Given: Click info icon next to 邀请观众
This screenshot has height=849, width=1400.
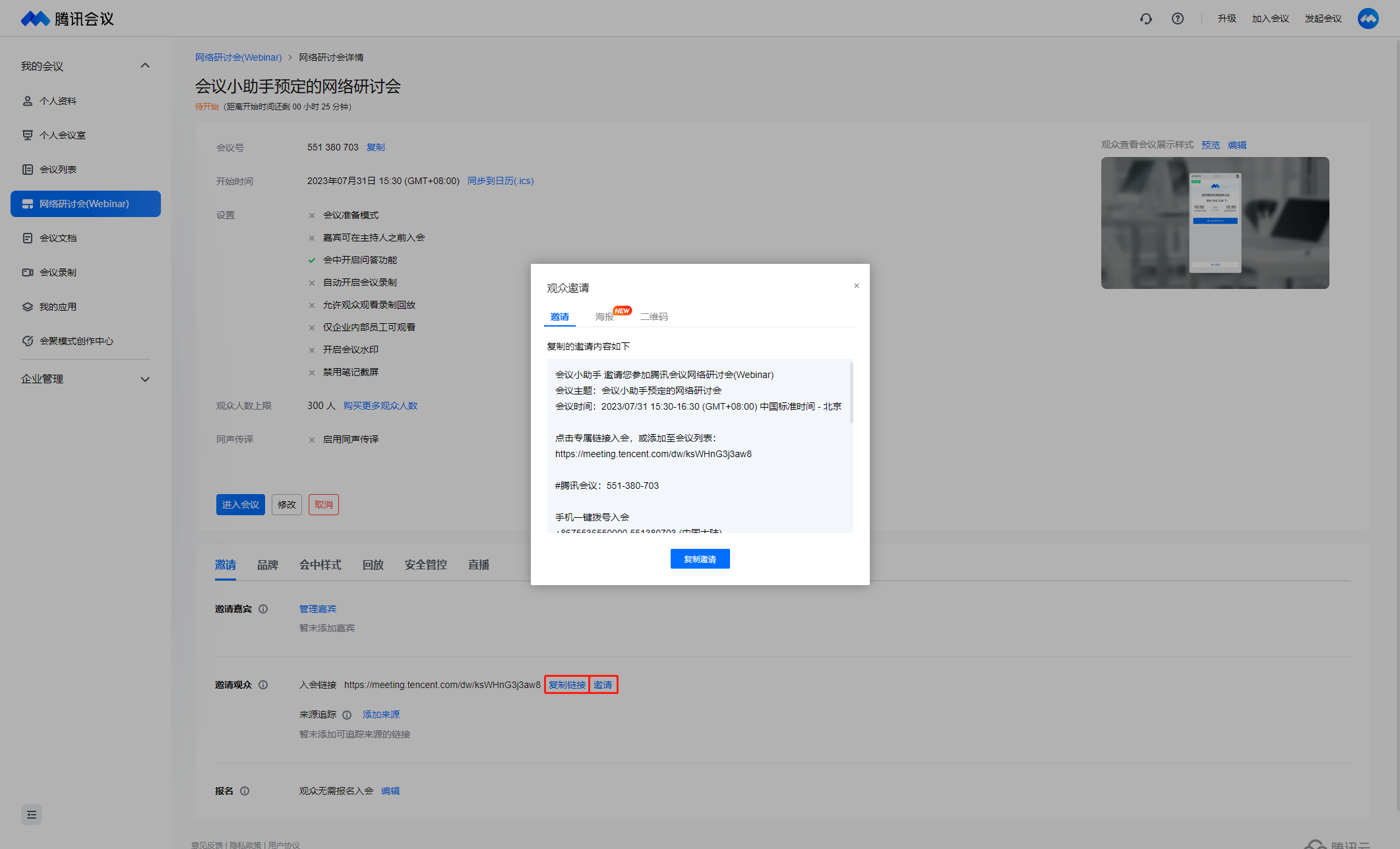Looking at the screenshot, I should (x=263, y=685).
